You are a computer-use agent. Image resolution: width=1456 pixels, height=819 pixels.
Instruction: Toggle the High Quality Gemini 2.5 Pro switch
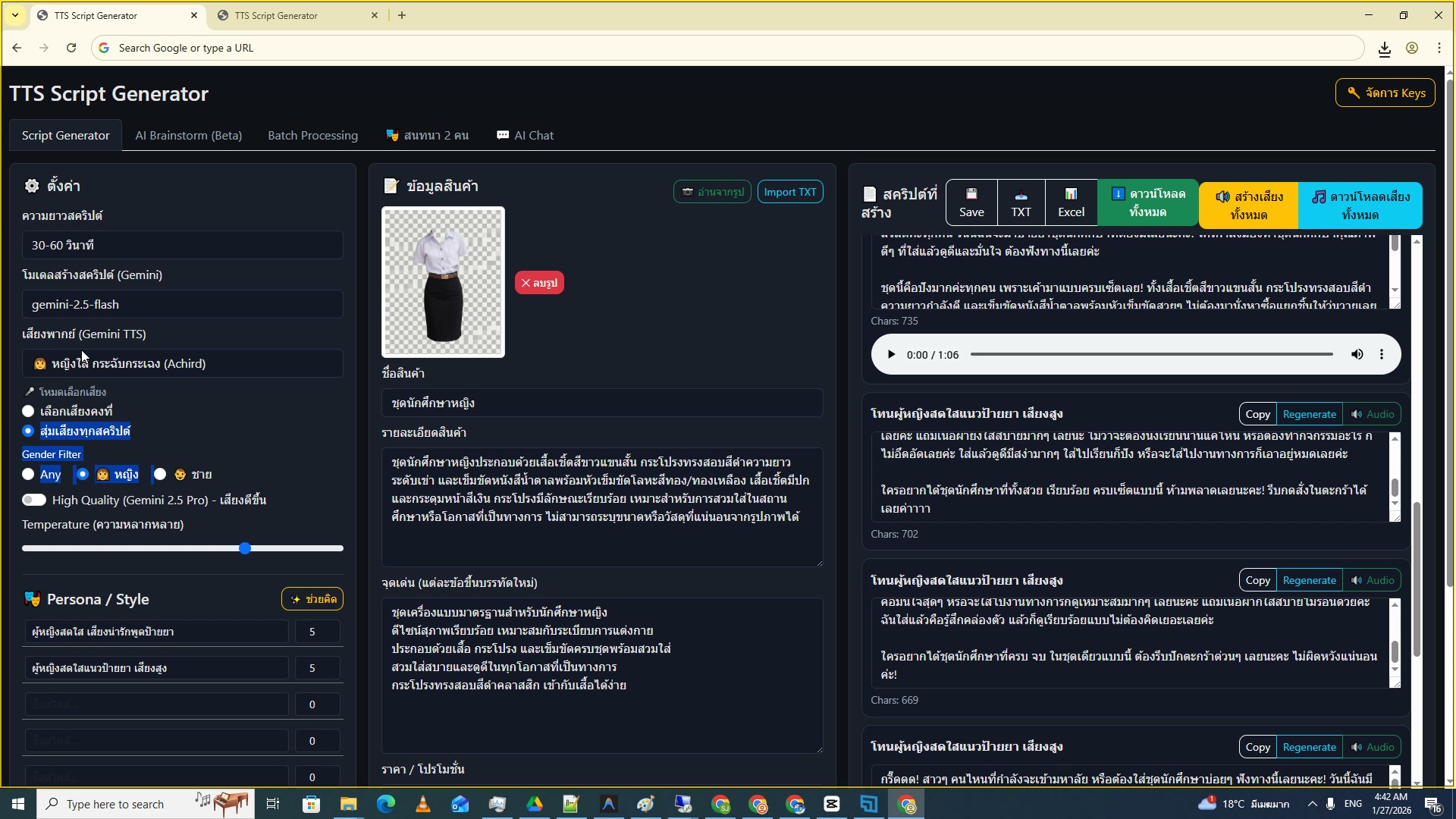[34, 500]
